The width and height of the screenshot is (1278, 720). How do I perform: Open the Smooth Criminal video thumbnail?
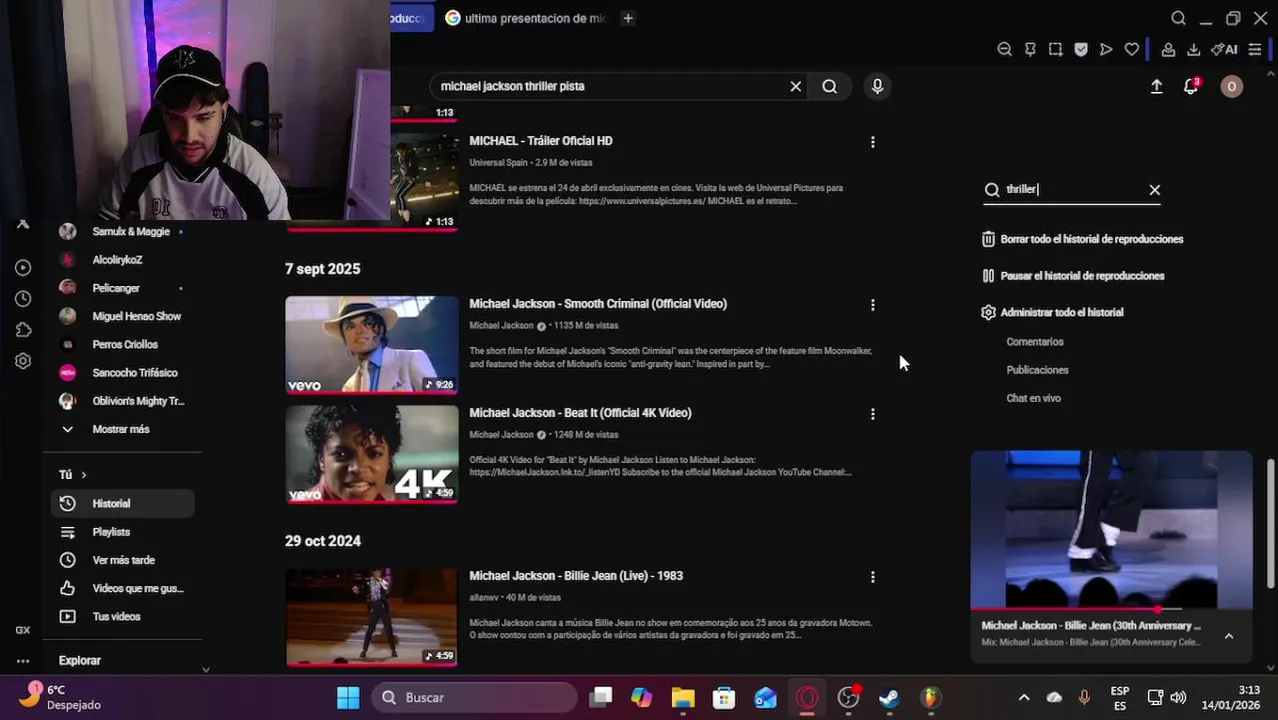click(x=372, y=344)
